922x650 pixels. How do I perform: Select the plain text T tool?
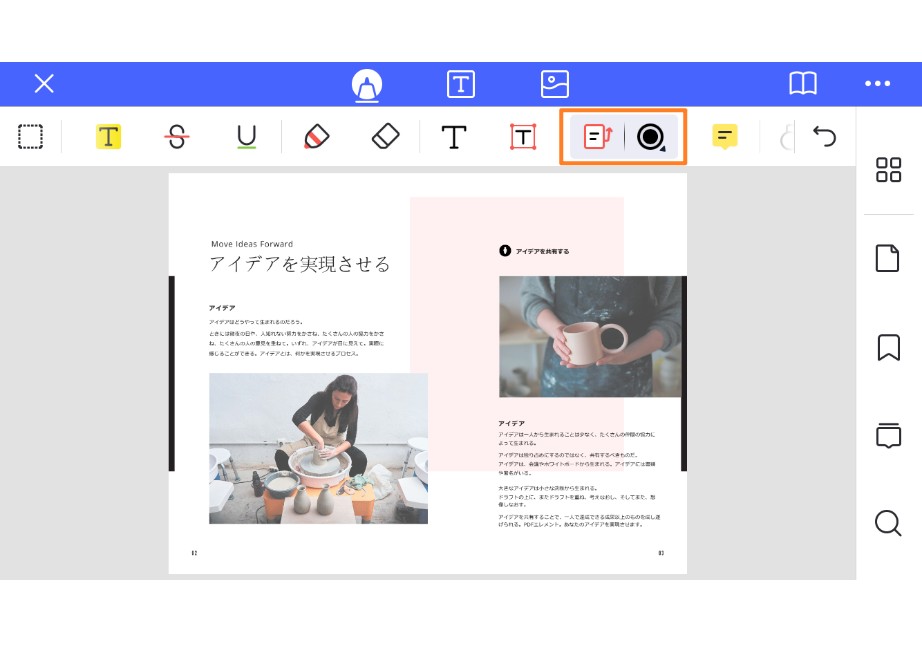[x=454, y=137]
